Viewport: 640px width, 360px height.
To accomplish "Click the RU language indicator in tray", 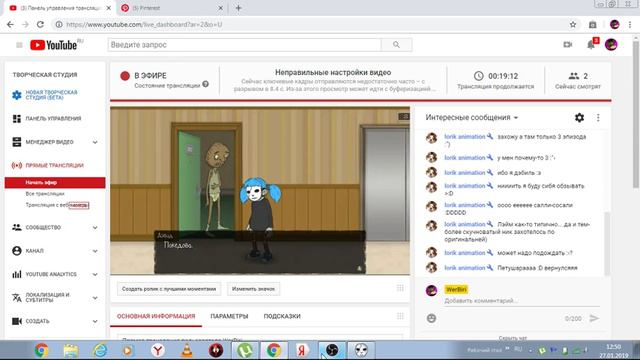I will pos(518,349).
